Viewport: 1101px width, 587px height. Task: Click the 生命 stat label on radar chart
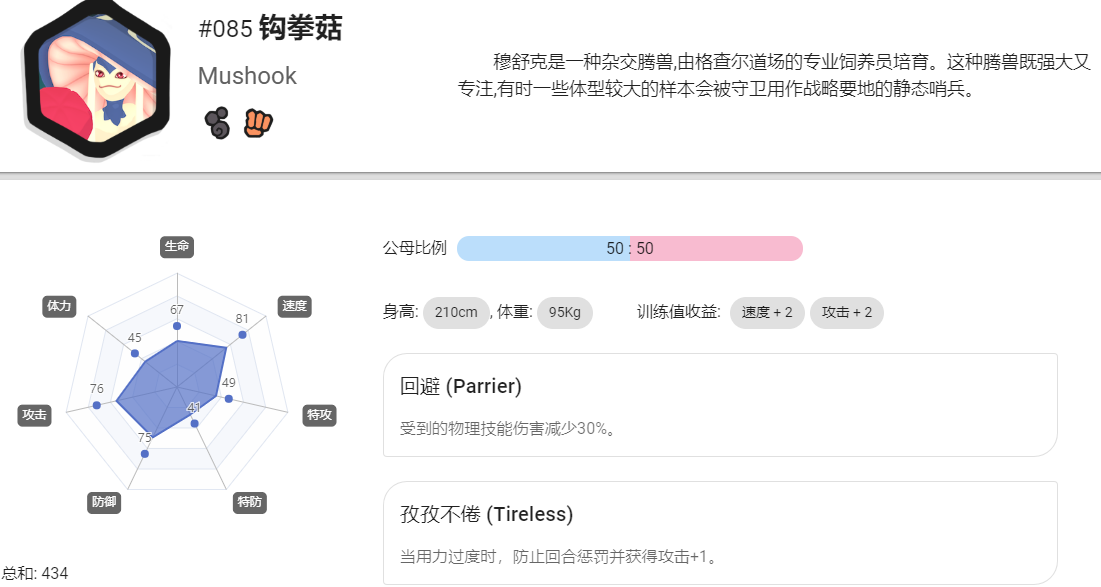click(177, 246)
